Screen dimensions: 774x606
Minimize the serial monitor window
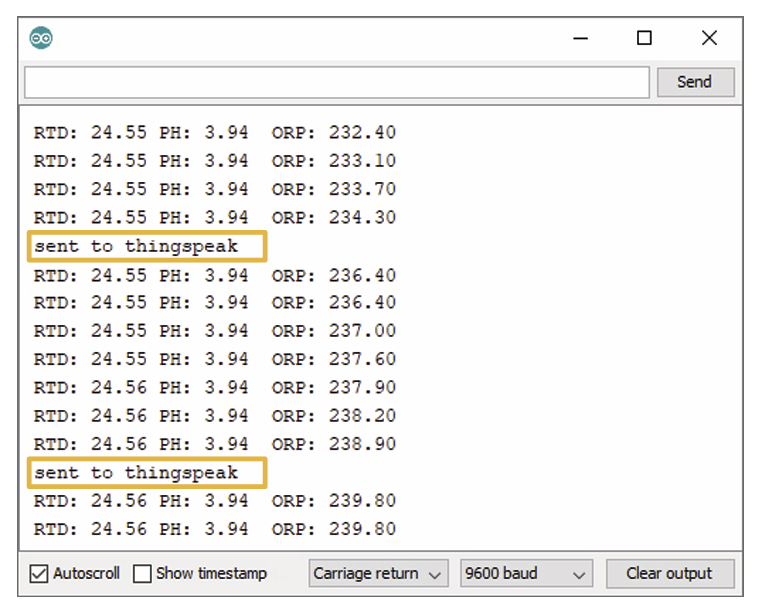tap(580, 38)
